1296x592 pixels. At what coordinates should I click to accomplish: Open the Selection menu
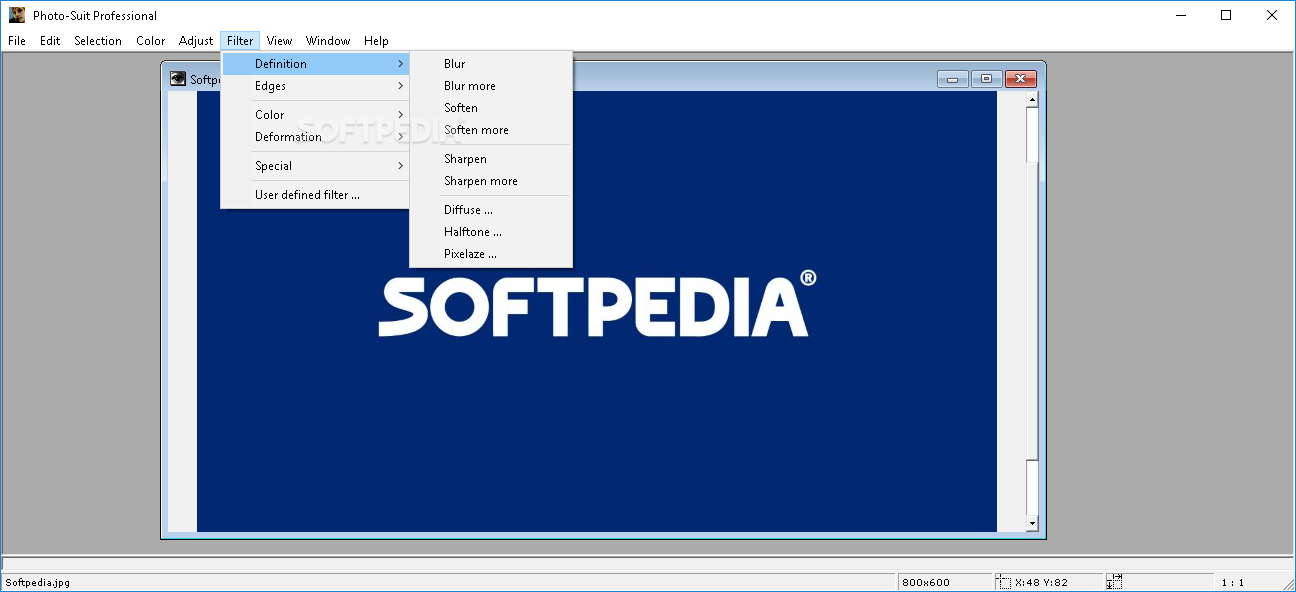tap(98, 41)
